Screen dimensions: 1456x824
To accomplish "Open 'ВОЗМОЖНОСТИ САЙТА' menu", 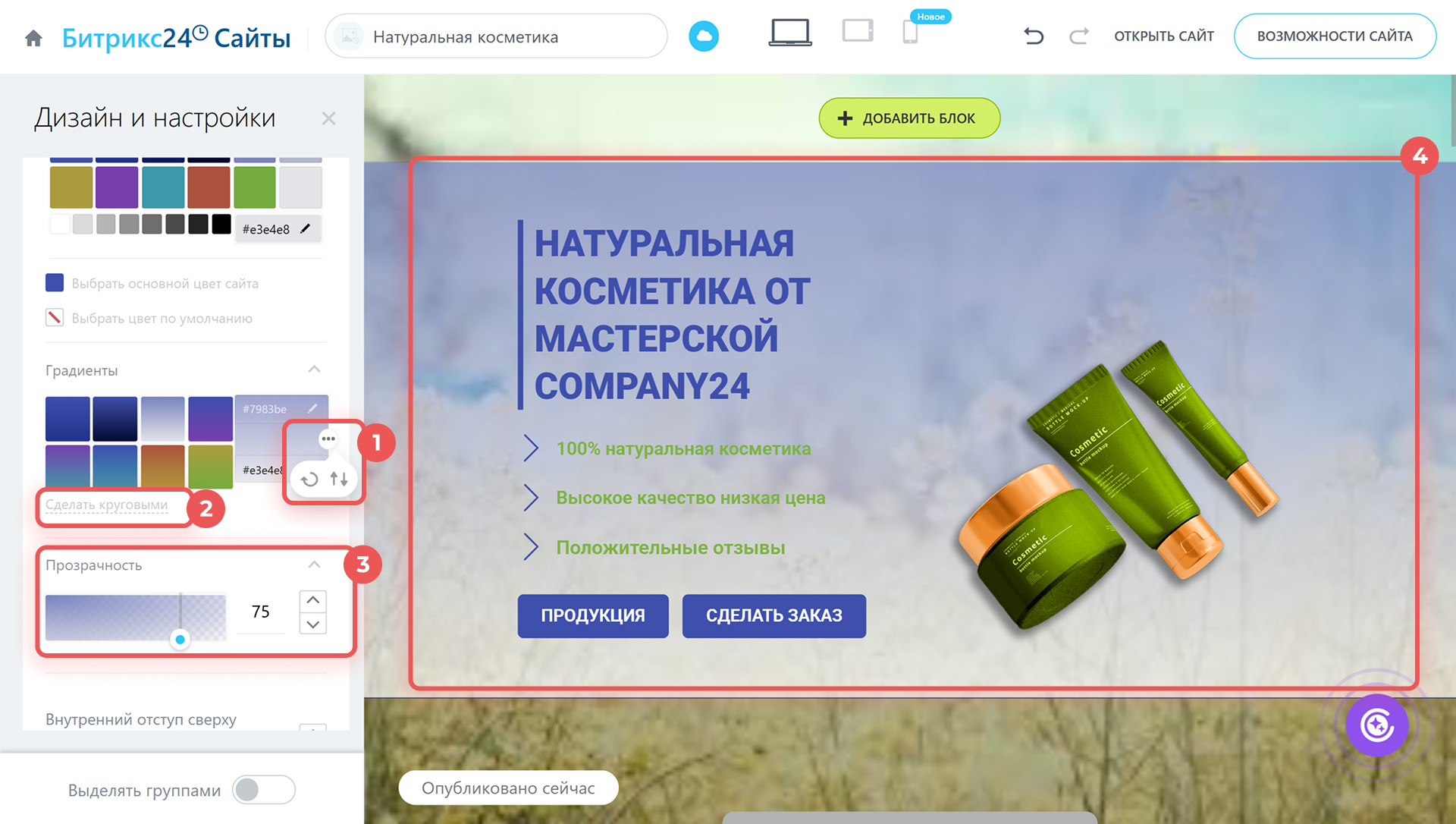I will coord(1334,36).
